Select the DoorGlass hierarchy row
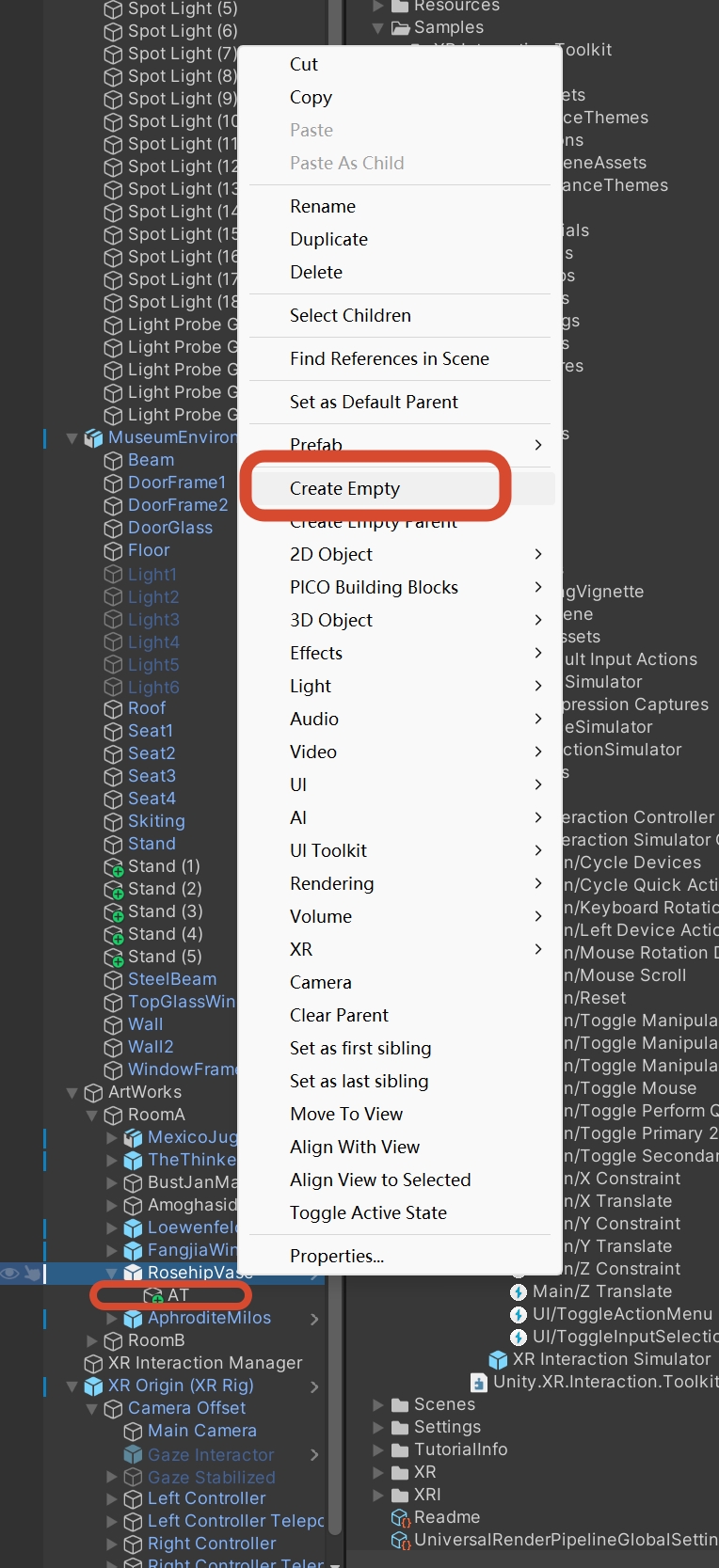This screenshot has width=719, height=1568. click(169, 528)
